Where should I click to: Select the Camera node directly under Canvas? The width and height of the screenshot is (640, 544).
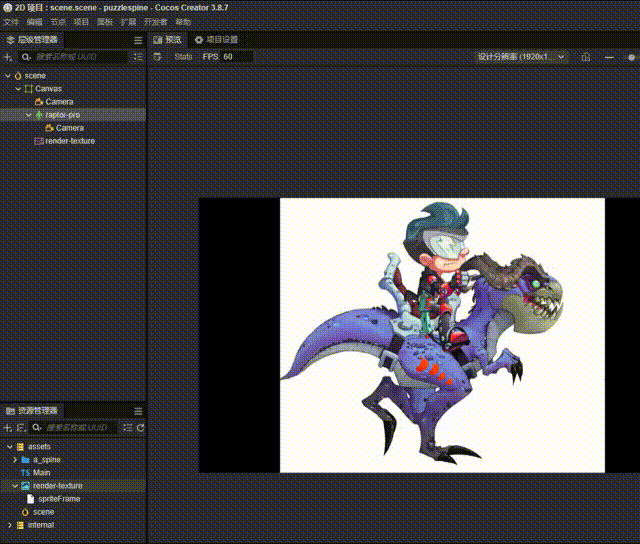coord(73,102)
